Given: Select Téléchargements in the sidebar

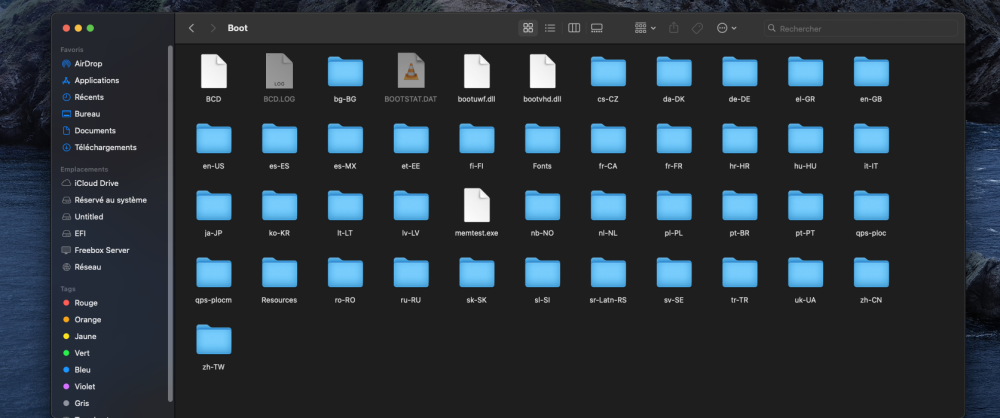Looking at the screenshot, I should coord(105,147).
